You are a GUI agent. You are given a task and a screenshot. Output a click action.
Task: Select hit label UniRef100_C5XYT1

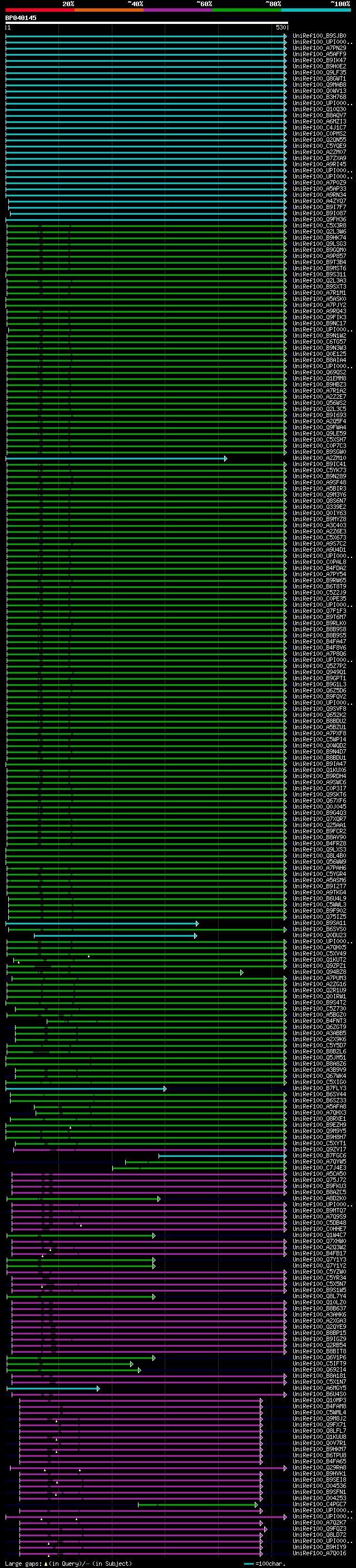(x=319, y=1144)
